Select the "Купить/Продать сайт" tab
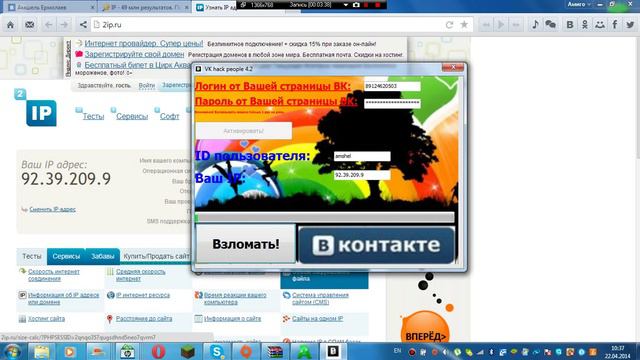 tap(156, 256)
